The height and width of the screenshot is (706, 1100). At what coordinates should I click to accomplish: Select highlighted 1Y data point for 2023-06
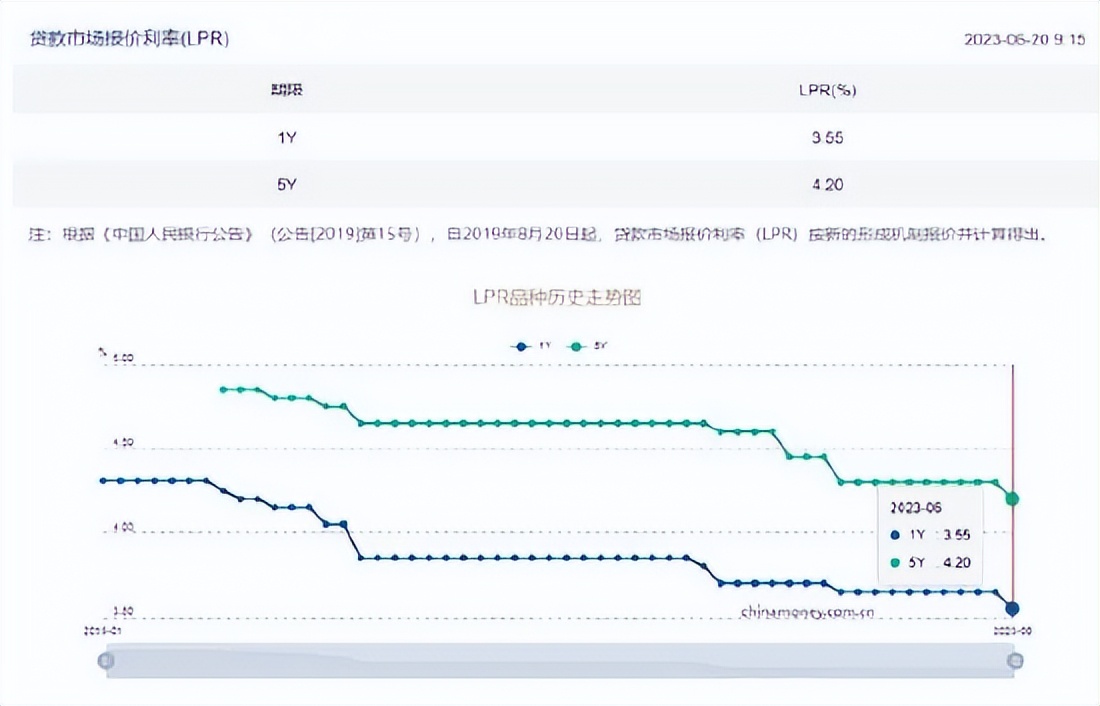1012,608
